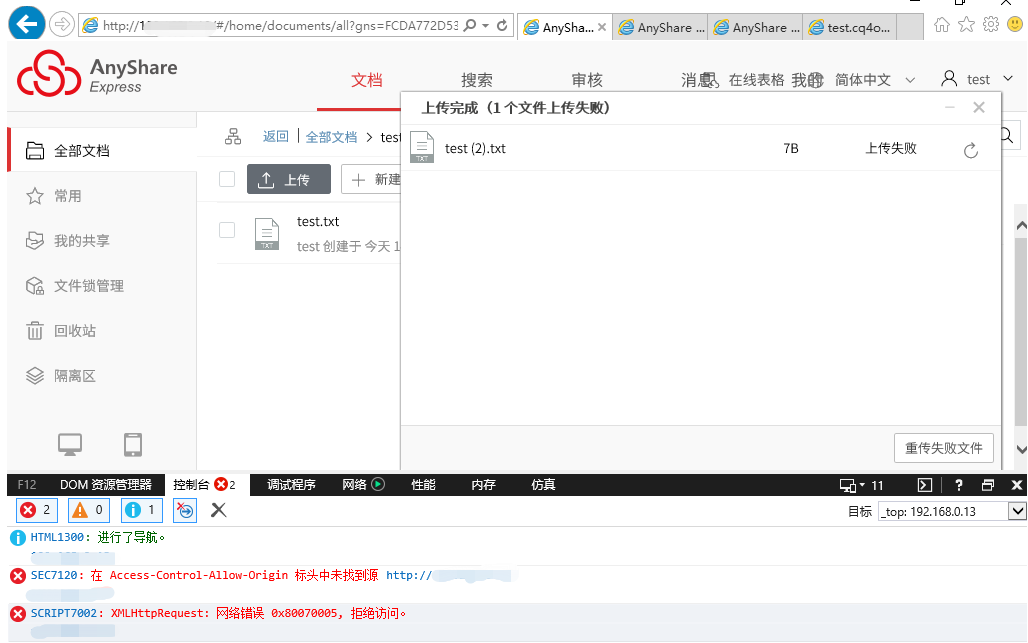The width and height of the screenshot is (1028, 643).
Task: Open dev tools help question mark
Action: point(959,485)
